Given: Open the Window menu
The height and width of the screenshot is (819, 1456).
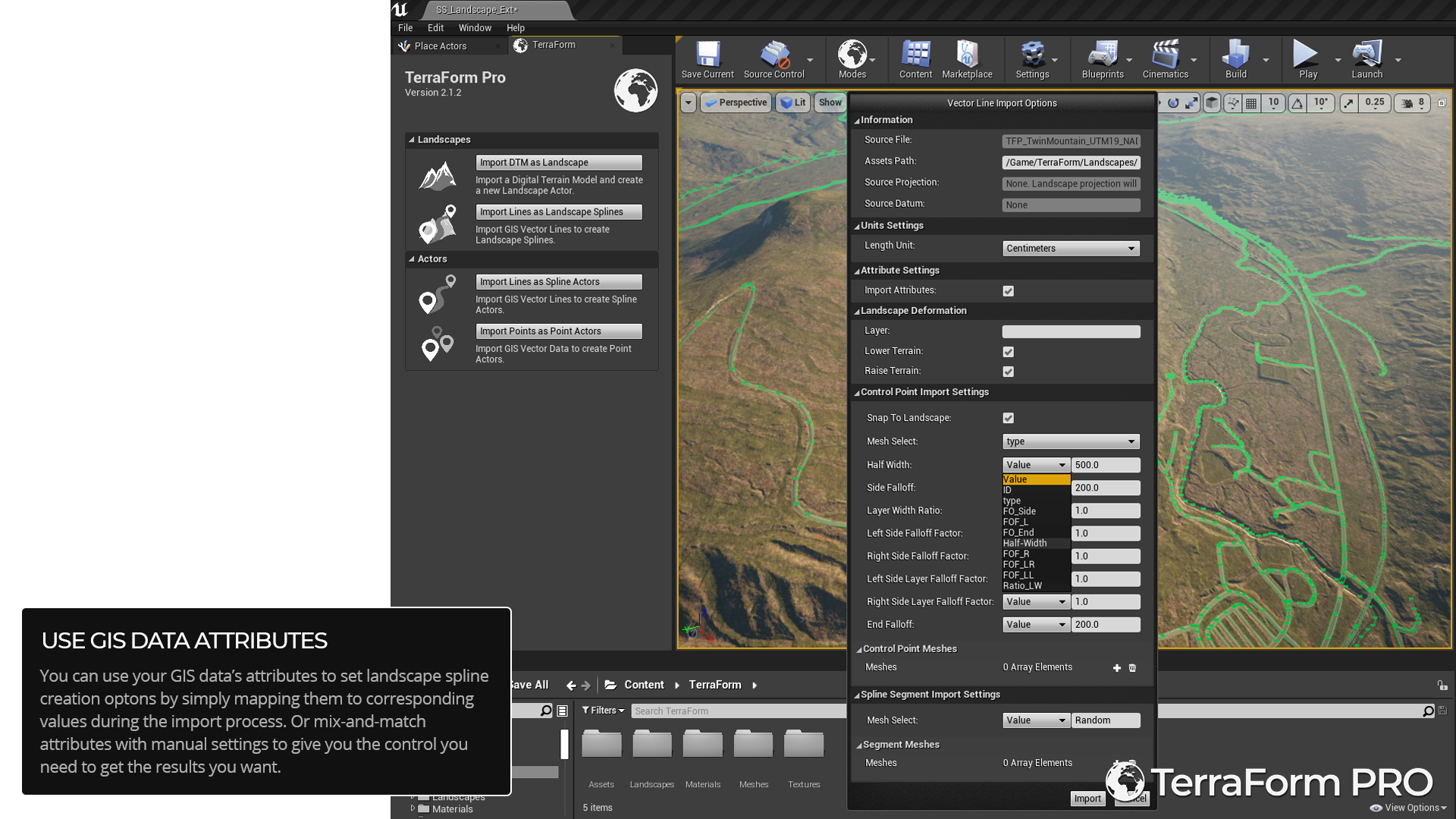Looking at the screenshot, I should point(475,28).
